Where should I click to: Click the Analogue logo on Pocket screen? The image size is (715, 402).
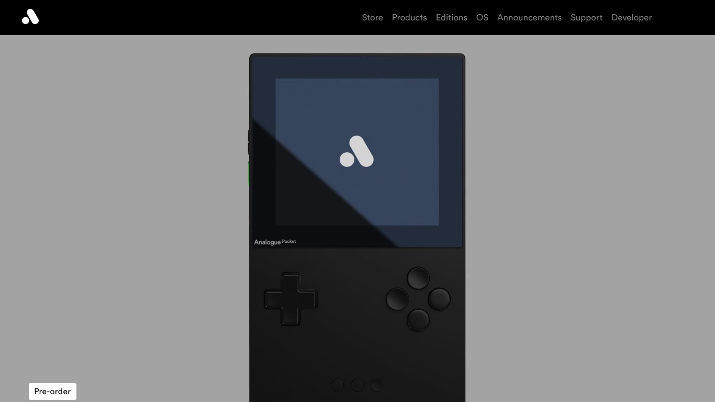[x=357, y=152]
